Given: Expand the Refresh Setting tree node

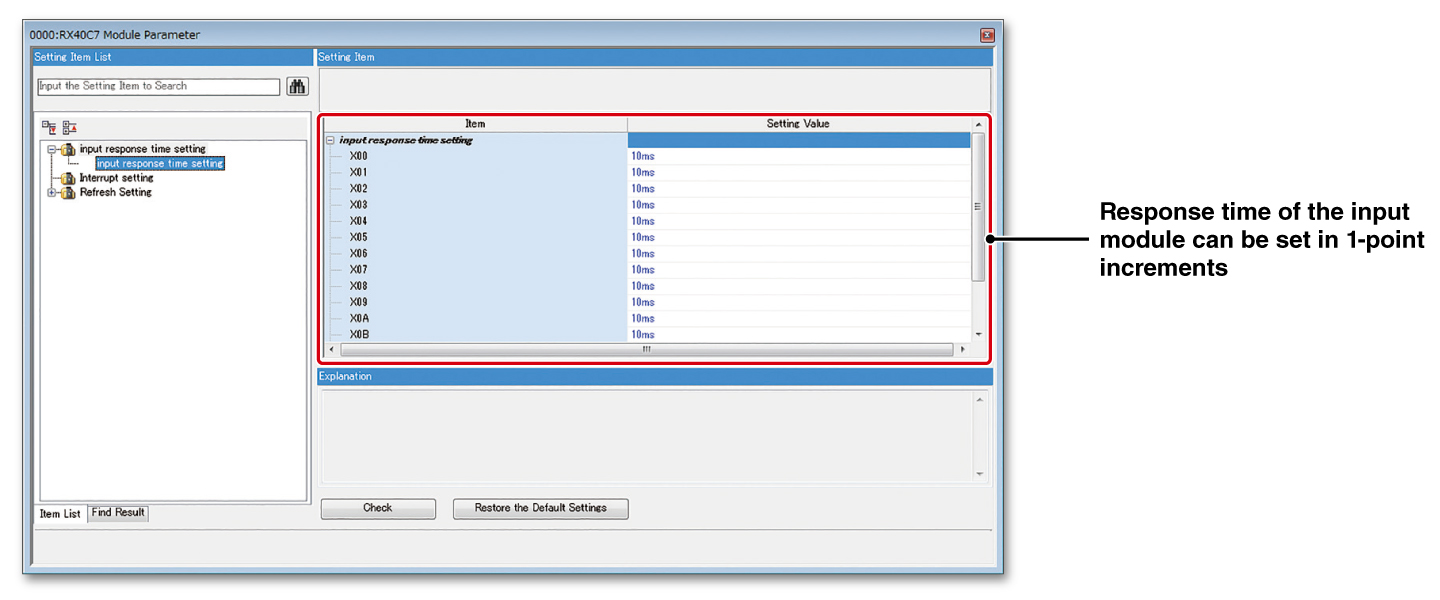Looking at the screenshot, I should tap(51, 192).
